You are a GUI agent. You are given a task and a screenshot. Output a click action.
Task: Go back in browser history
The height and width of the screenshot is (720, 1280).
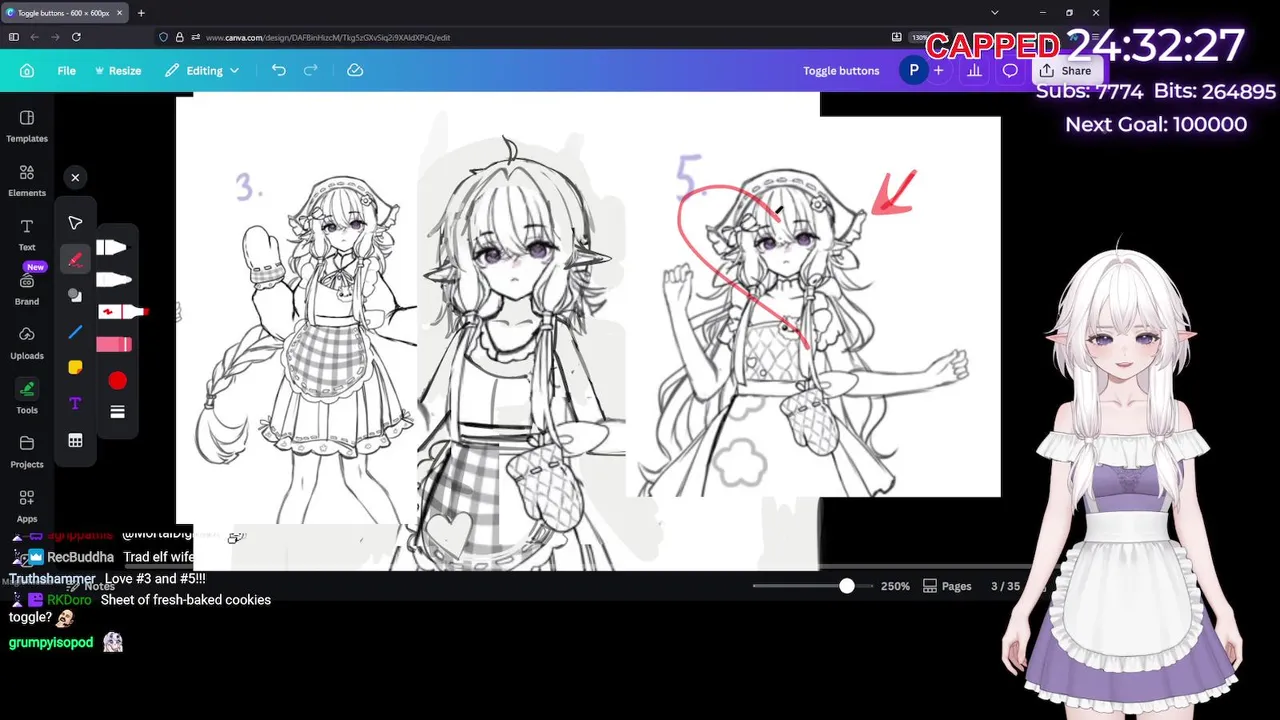pyautogui.click(x=34, y=37)
